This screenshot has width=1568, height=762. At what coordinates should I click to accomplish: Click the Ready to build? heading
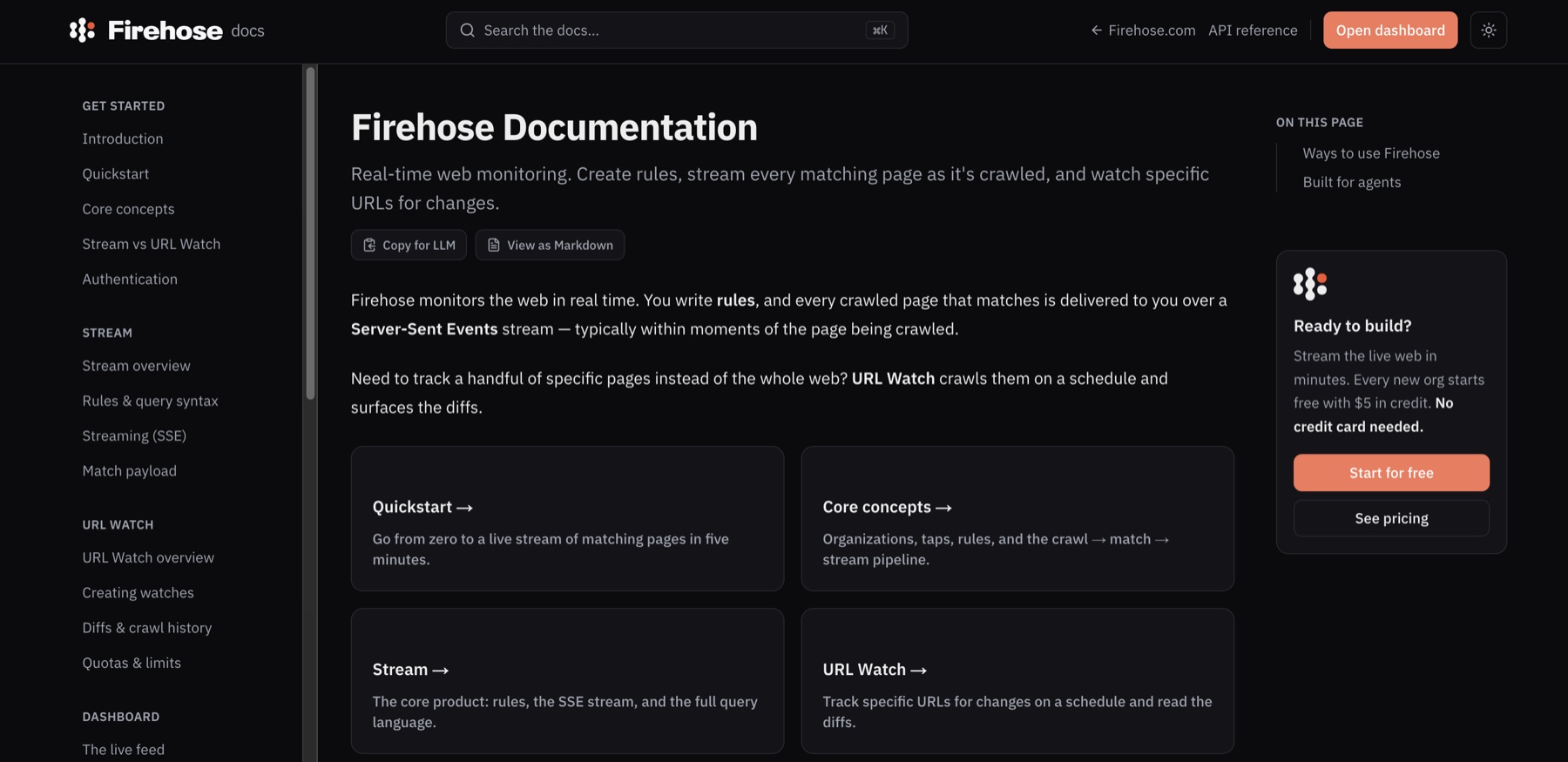[1353, 326]
